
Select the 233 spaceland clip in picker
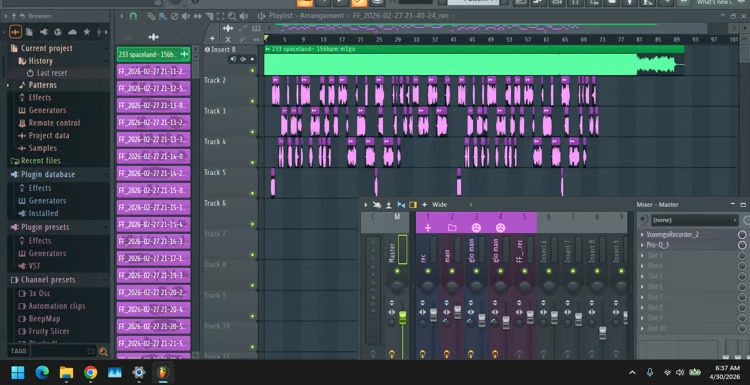154,55
